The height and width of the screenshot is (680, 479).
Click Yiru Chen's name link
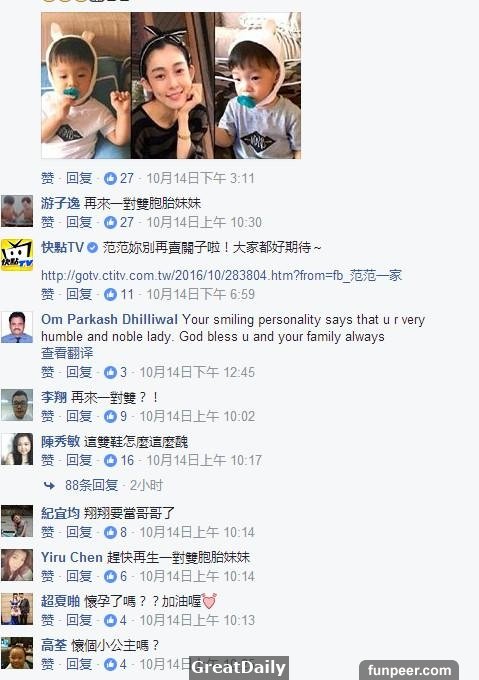tap(72, 557)
